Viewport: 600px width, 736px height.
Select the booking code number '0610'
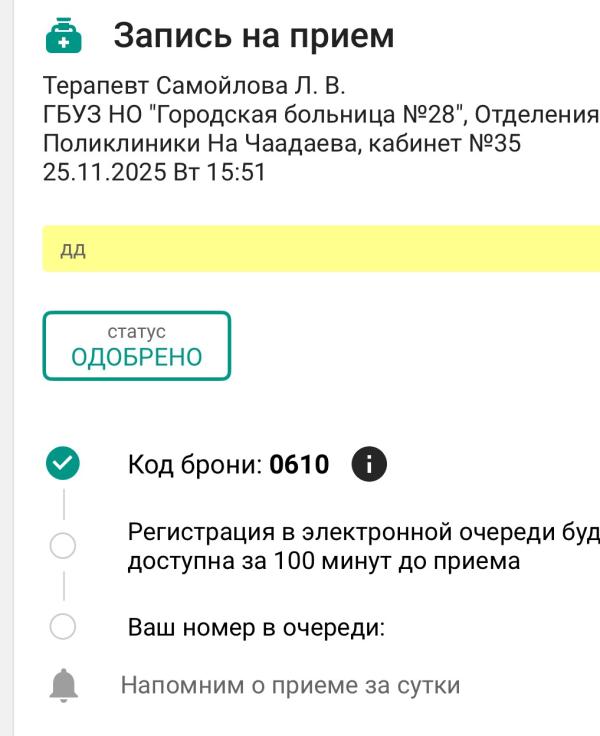click(300, 465)
